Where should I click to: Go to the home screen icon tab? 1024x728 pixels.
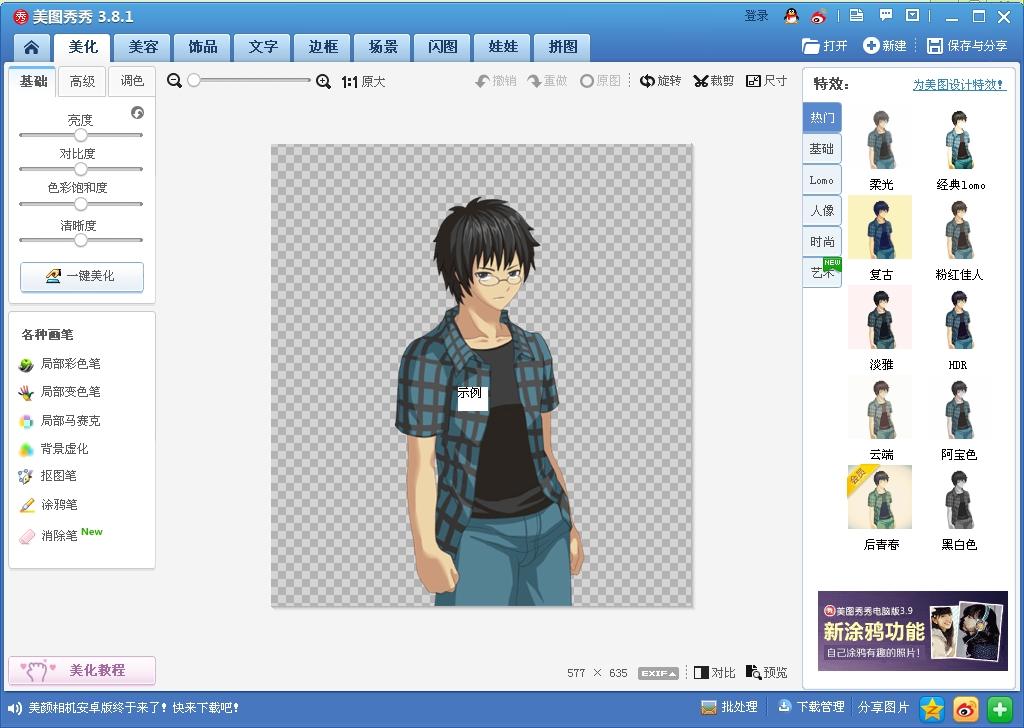tap(31, 48)
